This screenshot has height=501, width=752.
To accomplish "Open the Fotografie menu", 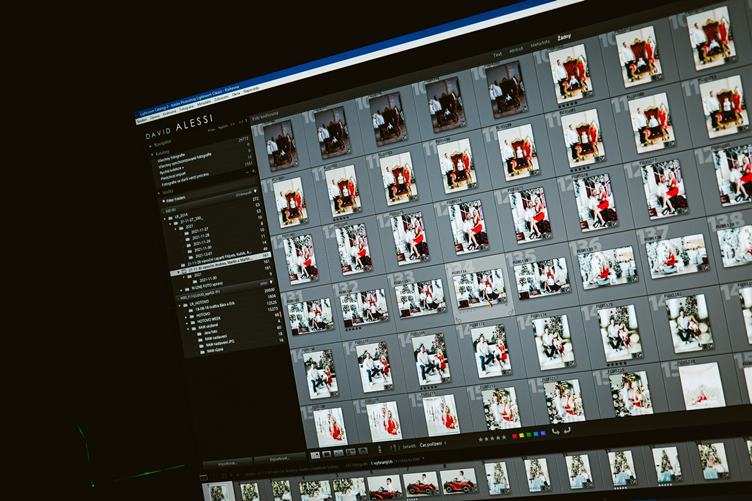I will pyautogui.click(x=187, y=108).
